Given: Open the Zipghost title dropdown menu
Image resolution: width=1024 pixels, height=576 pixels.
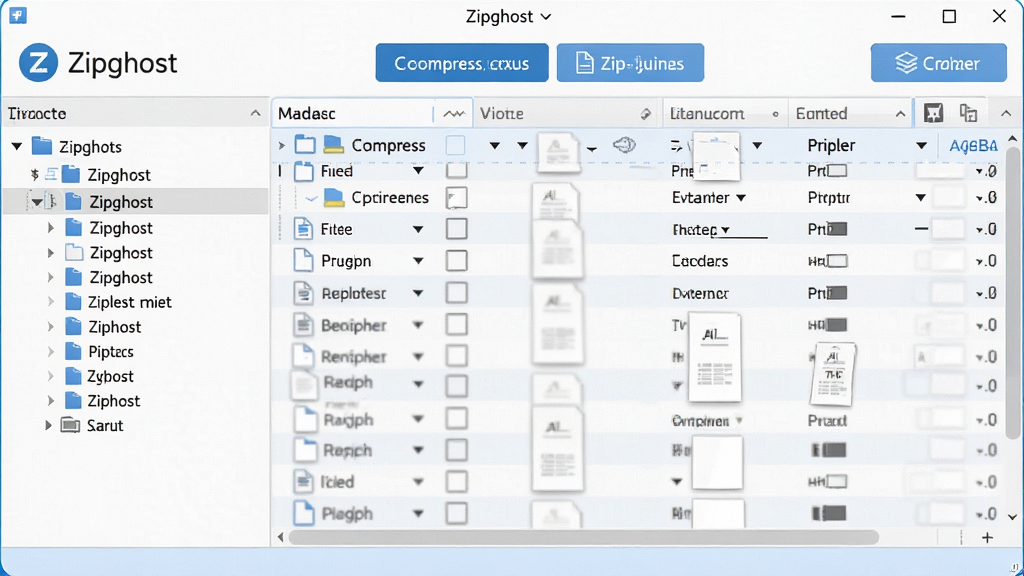Looking at the screenshot, I should (546, 17).
